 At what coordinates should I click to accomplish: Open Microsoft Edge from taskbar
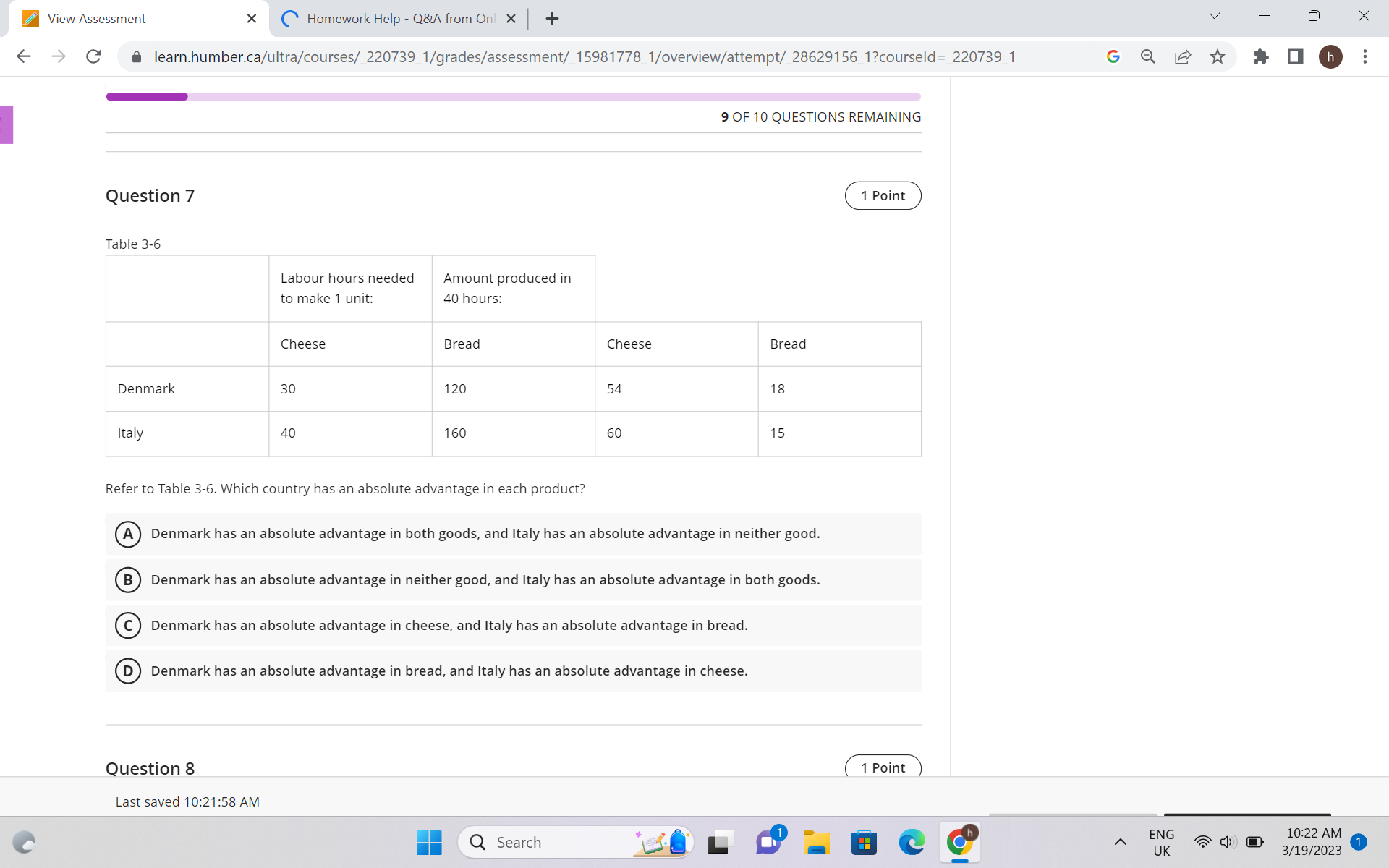(x=912, y=843)
